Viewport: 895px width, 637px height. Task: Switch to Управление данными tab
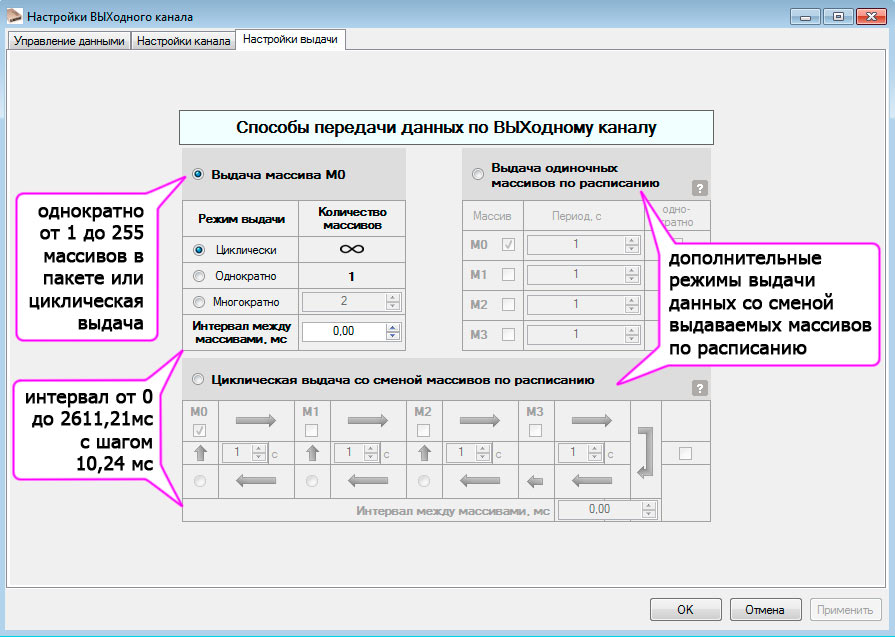(69, 41)
